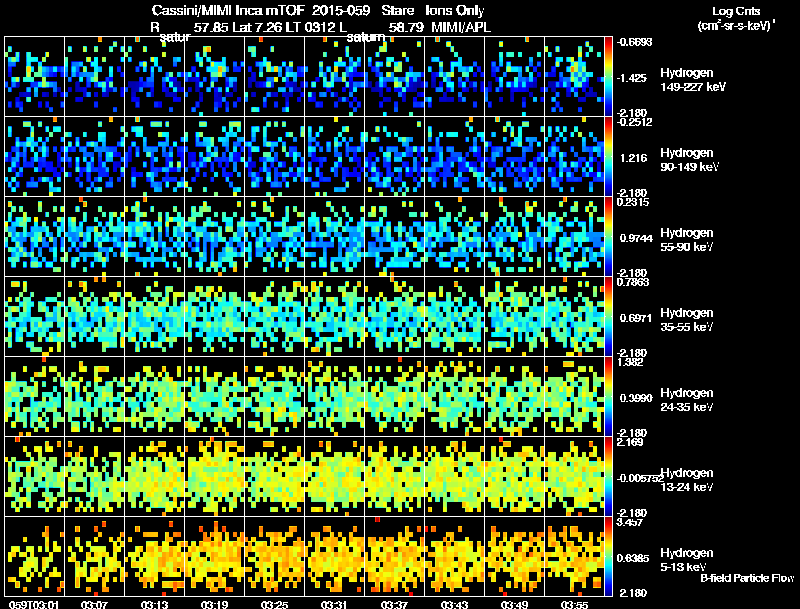This screenshot has width=800, height=609.
Task: Click the colorbar beside Hydrogen 13-24 keV
Action: point(608,477)
